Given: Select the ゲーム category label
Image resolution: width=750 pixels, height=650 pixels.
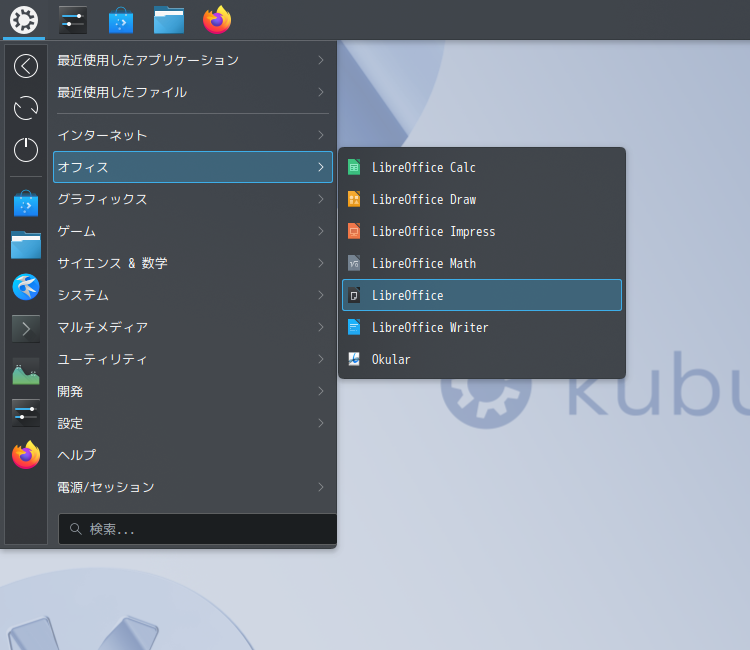Looking at the screenshot, I should point(77,231).
